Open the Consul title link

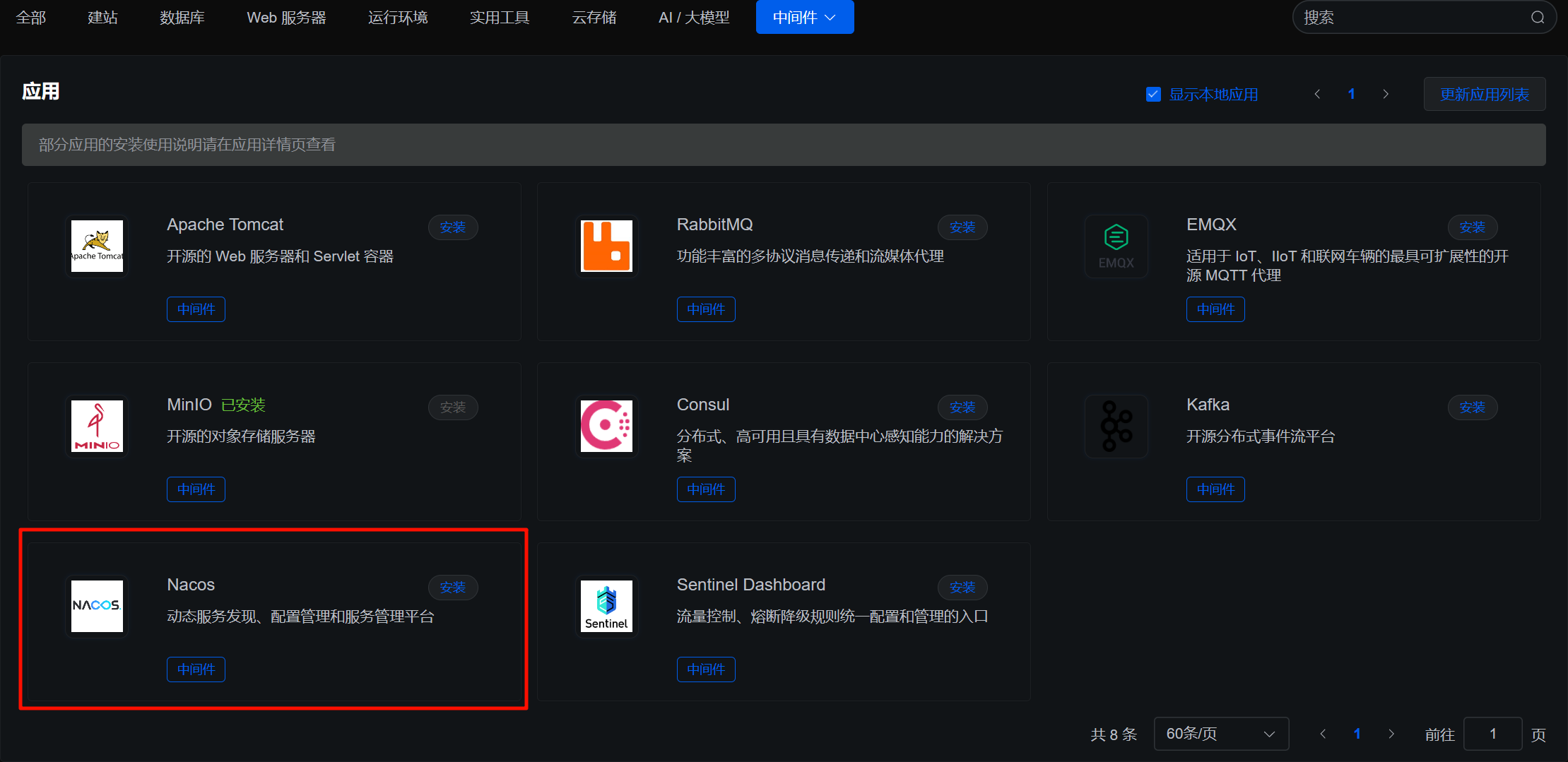coord(703,405)
